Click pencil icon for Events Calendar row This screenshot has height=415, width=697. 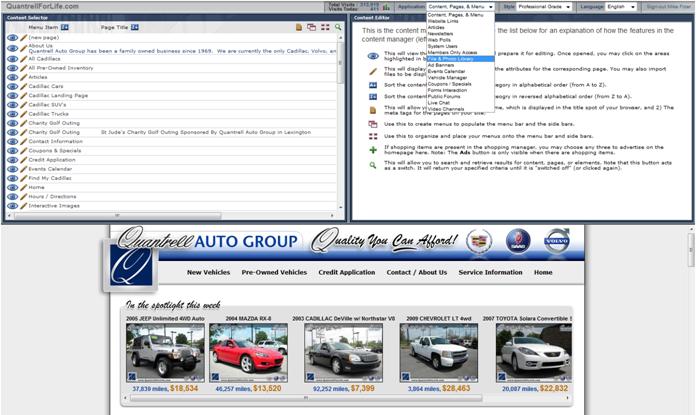pos(24,169)
